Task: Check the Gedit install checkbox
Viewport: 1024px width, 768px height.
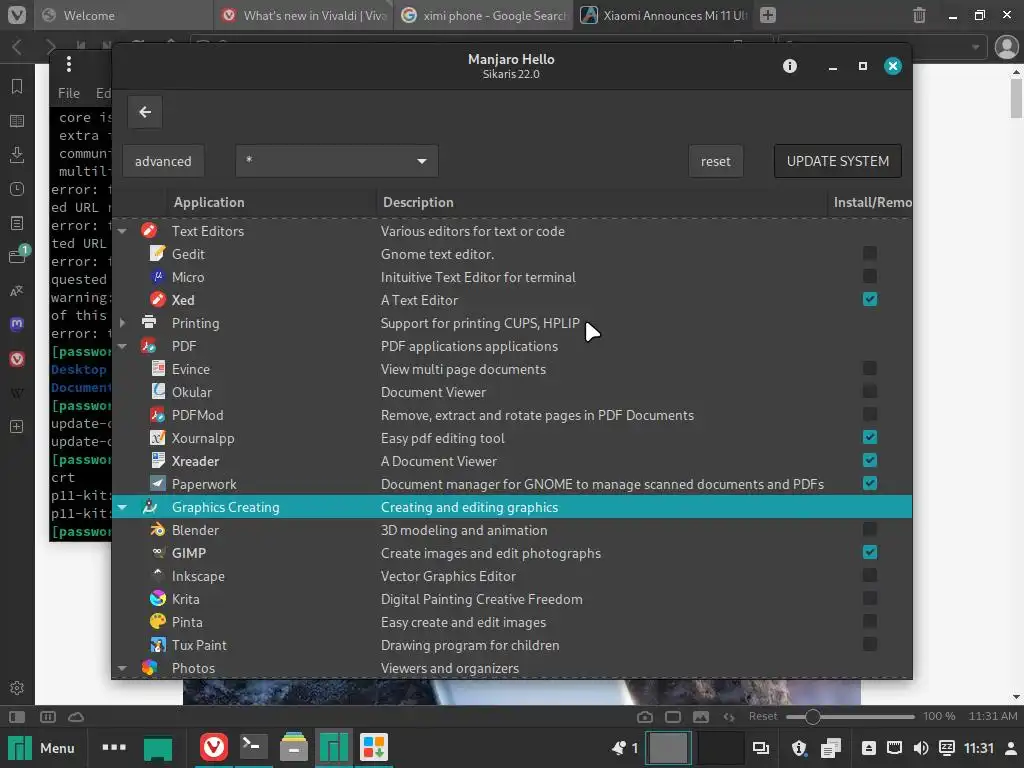Action: click(869, 253)
